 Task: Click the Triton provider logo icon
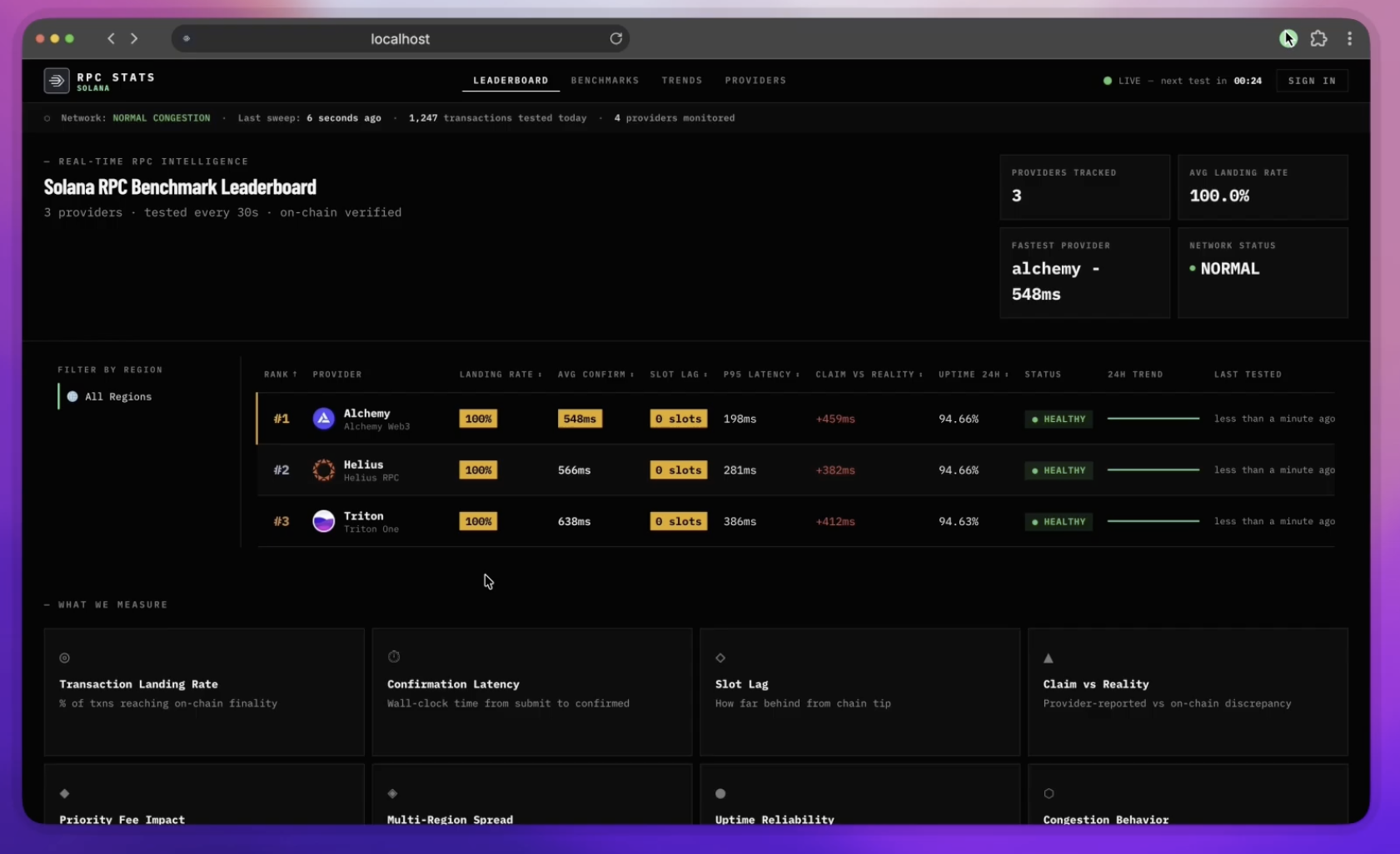click(x=323, y=521)
